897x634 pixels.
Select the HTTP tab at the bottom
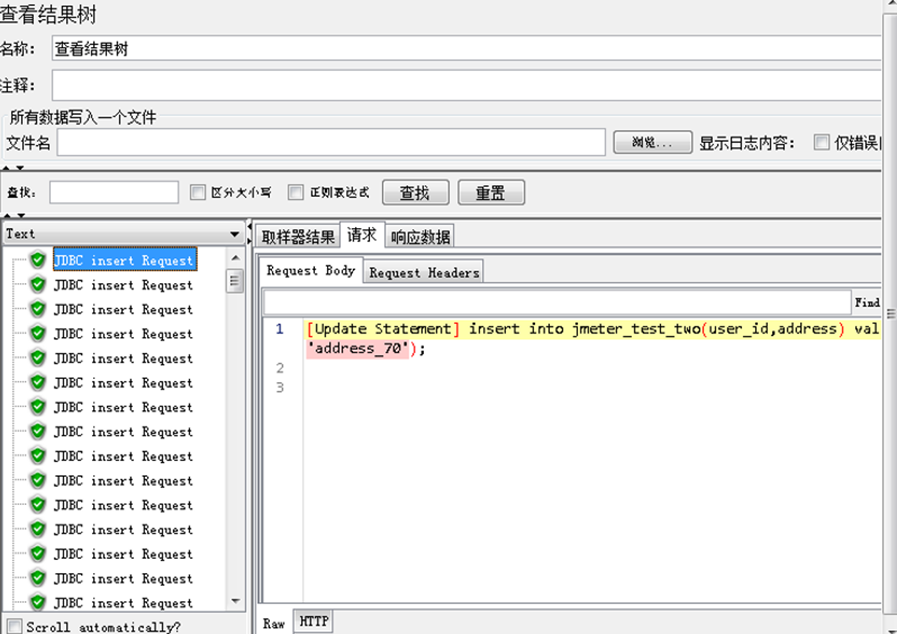(313, 621)
